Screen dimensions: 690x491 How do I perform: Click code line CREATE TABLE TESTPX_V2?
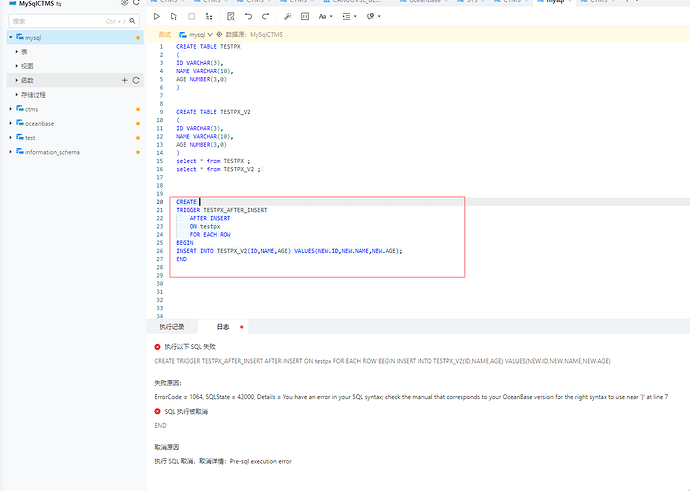point(213,112)
